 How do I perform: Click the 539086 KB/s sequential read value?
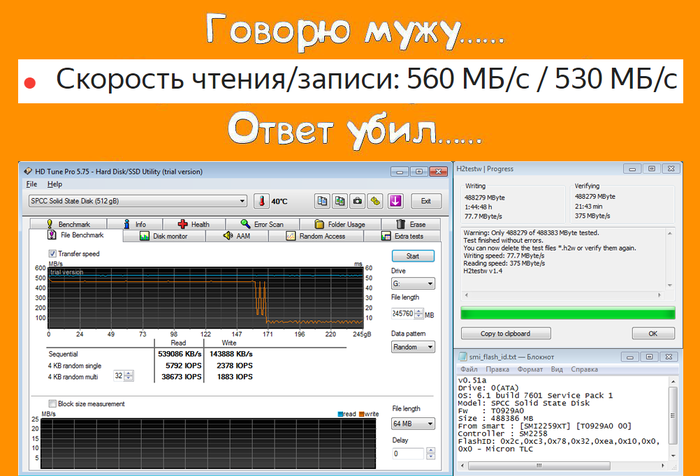(x=179, y=354)
